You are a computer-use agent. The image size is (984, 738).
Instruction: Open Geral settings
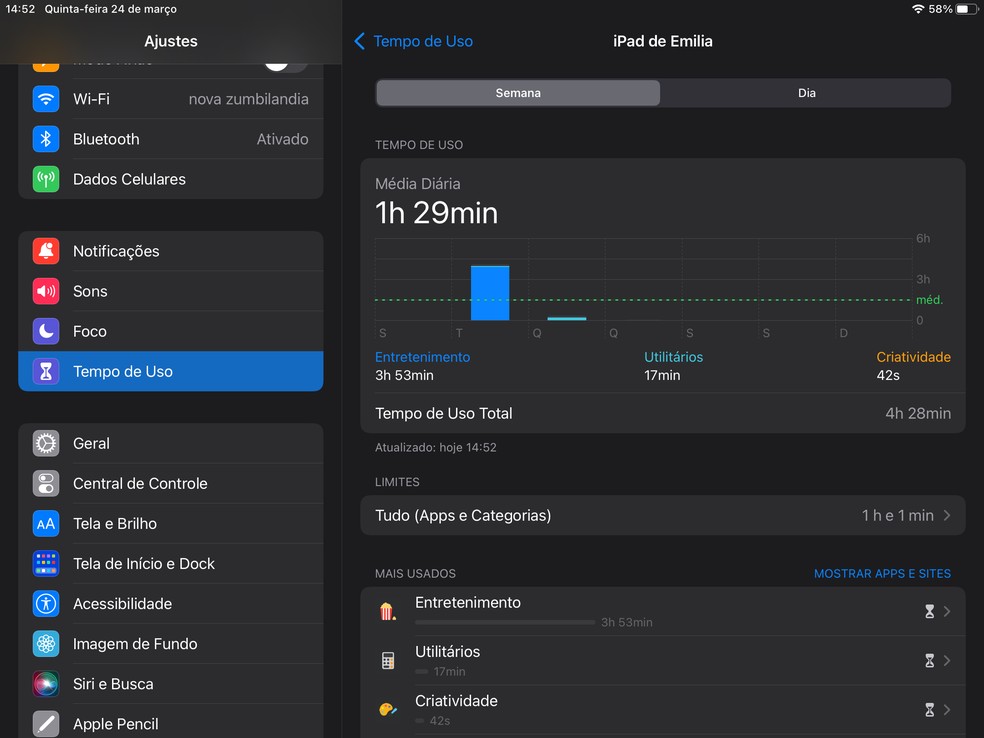point(171,444)
